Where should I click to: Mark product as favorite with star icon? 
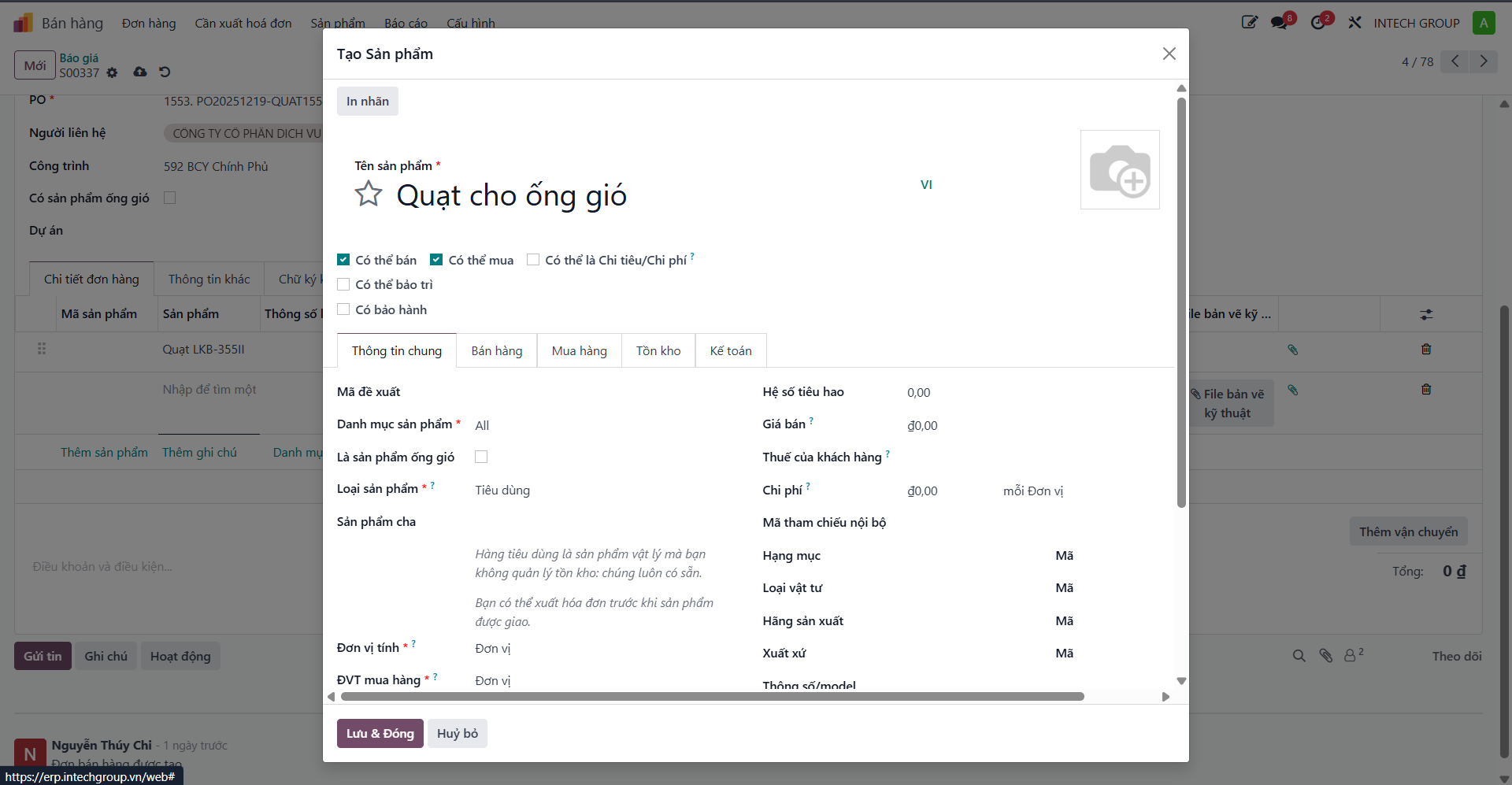point(368,194)
